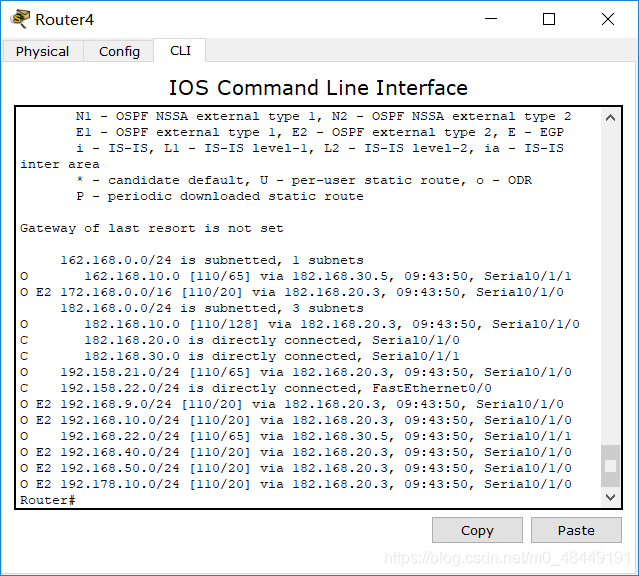Click the 'E1 - OSPF external type 1' line

pos(320,132)
